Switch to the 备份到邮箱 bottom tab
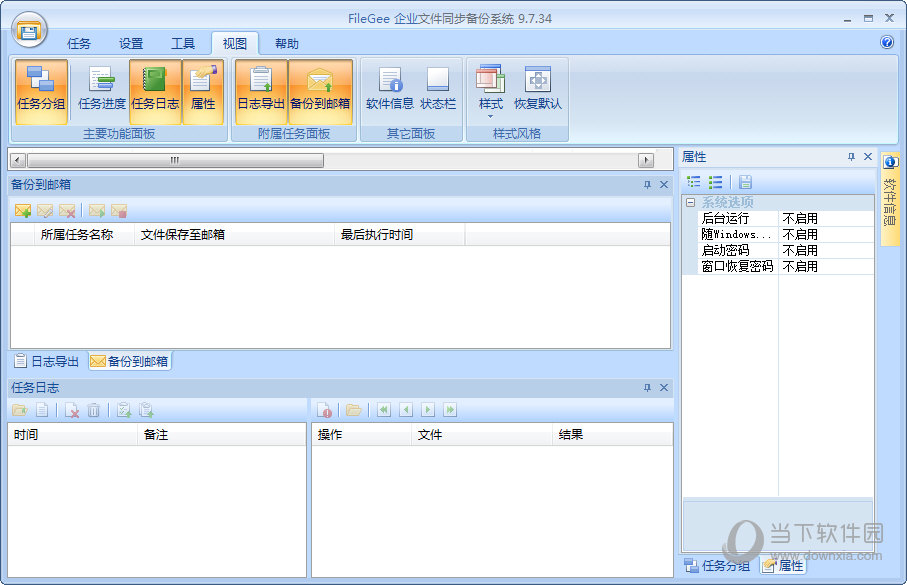Viewport: 907px width, 585px height. (x=130, y=361)
